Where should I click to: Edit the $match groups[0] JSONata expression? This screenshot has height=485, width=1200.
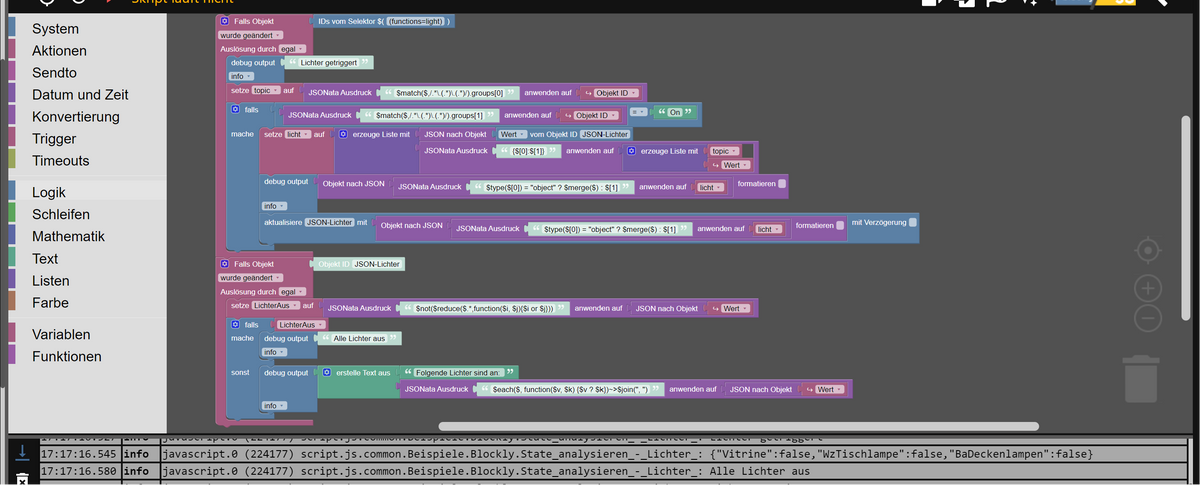[x=452, y=93]
